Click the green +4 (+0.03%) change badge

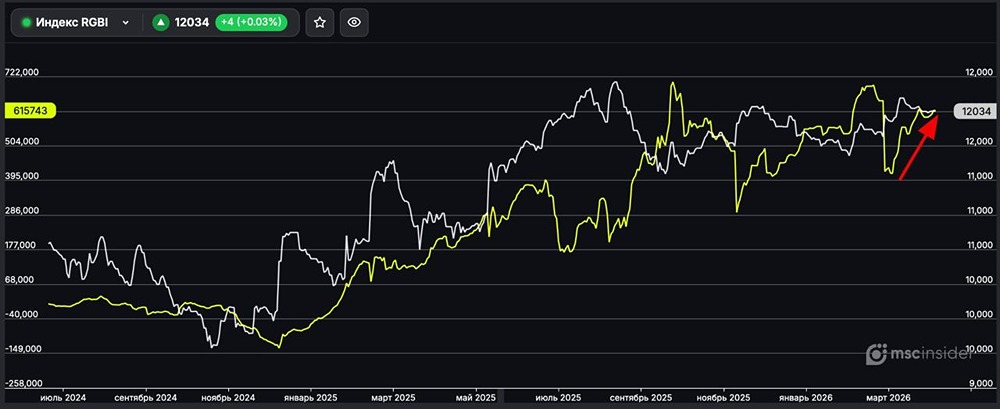click(x=251, y=22)
